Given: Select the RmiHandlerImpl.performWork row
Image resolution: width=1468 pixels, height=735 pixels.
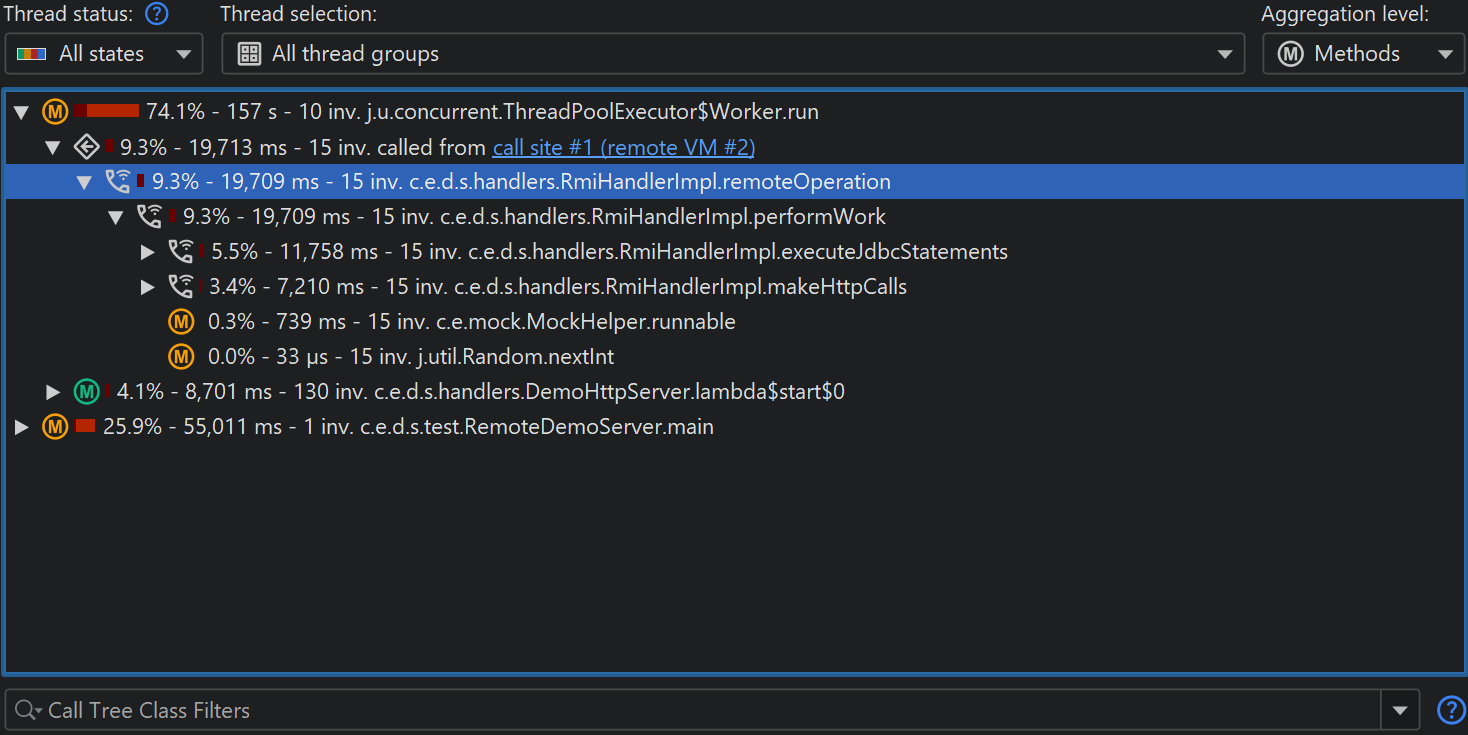Looking at the screenshot, I should point(534,217).
